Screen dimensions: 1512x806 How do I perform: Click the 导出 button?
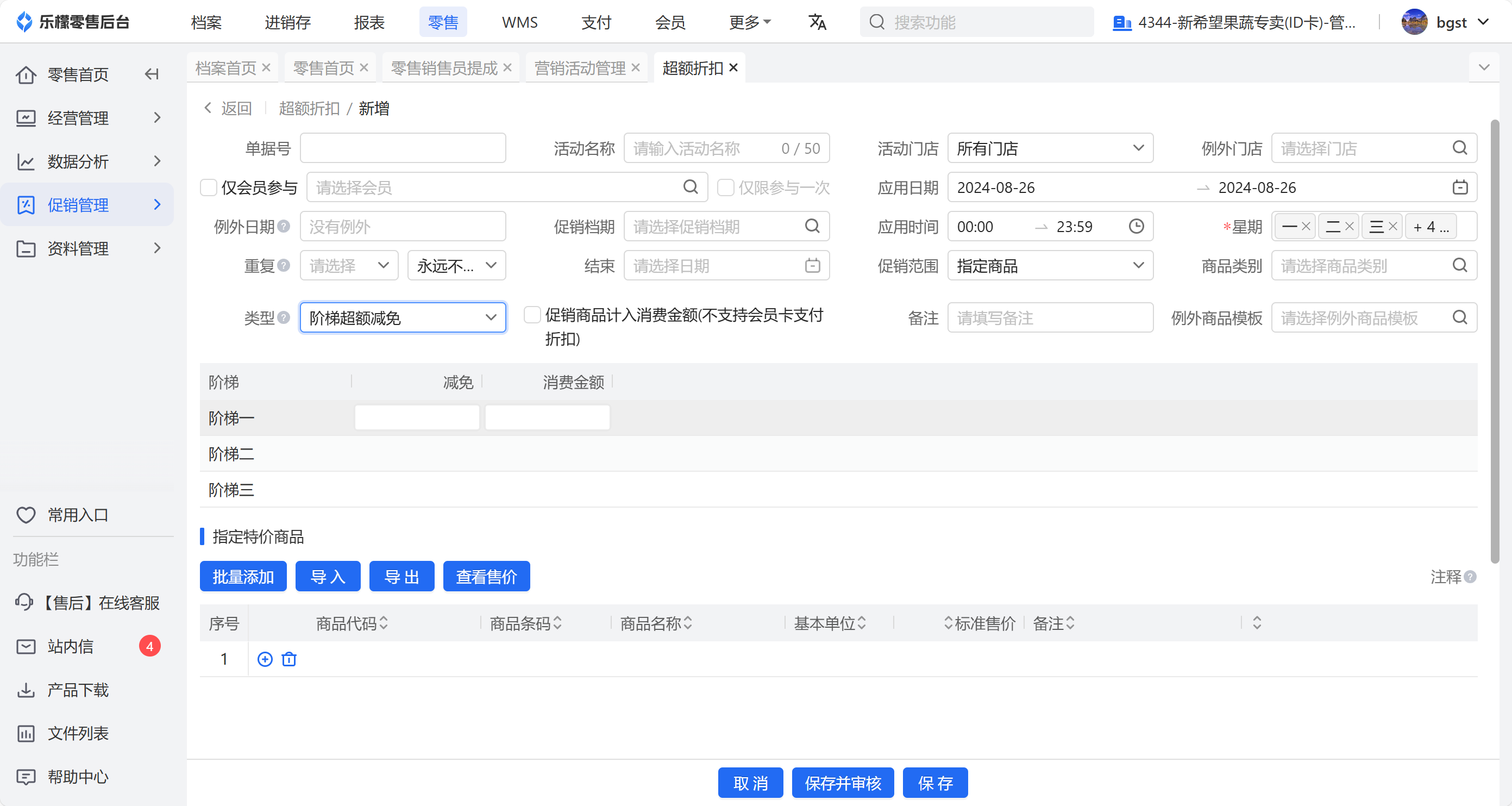click(401, 577)
